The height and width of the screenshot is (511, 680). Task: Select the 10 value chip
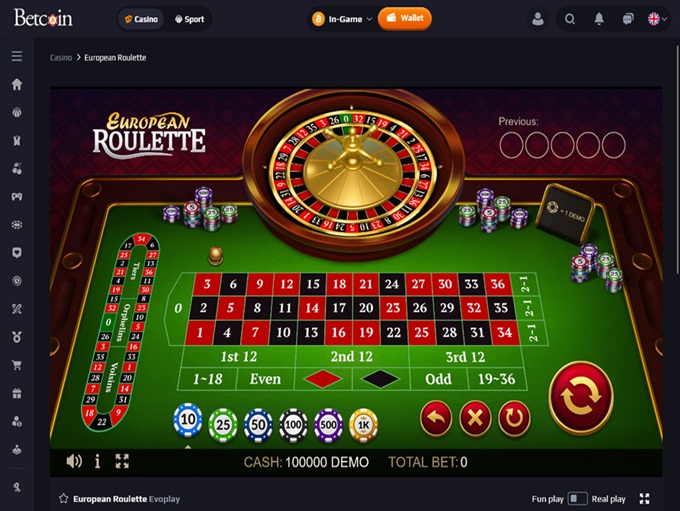188,419
